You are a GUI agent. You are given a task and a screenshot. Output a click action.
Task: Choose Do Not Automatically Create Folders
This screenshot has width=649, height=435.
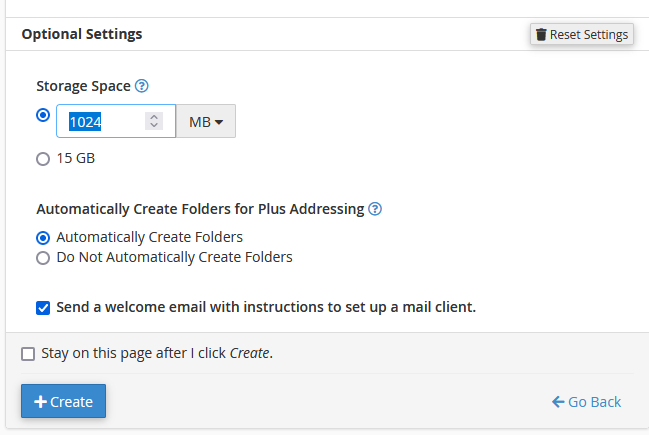[43, 258]
